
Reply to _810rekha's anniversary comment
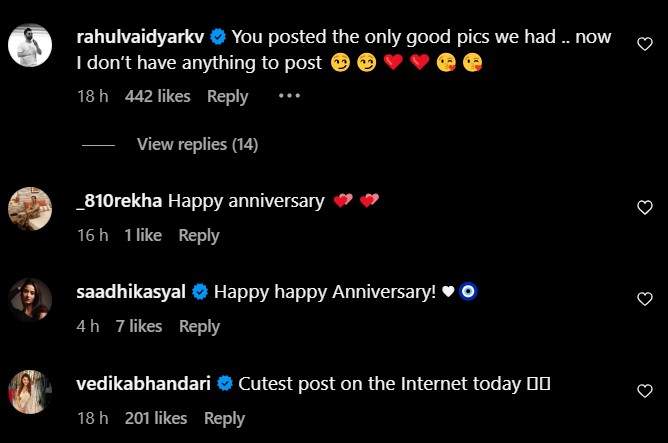click(198, 235)
